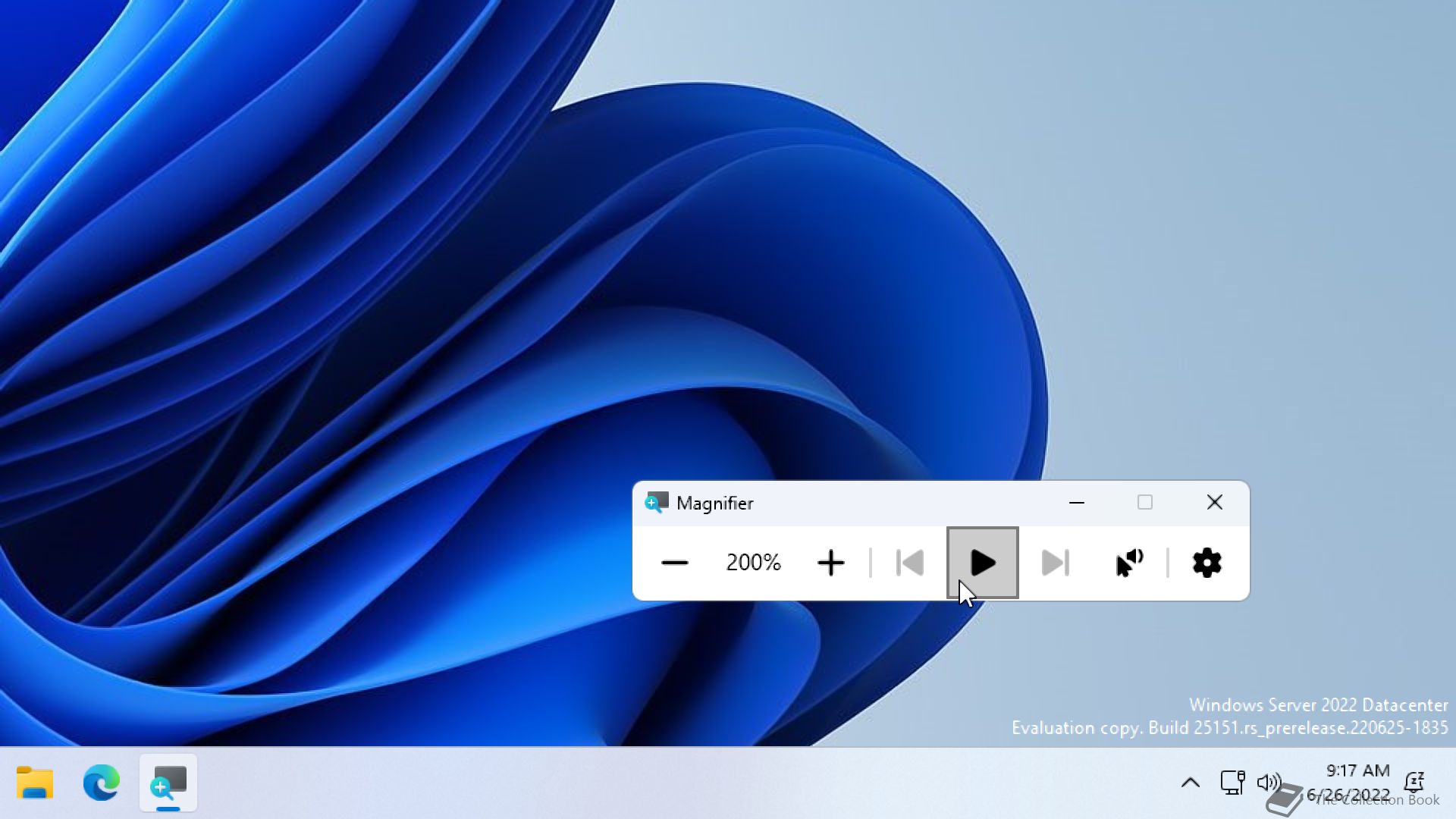Minimize the Magnifier window

click(1076, 503)
